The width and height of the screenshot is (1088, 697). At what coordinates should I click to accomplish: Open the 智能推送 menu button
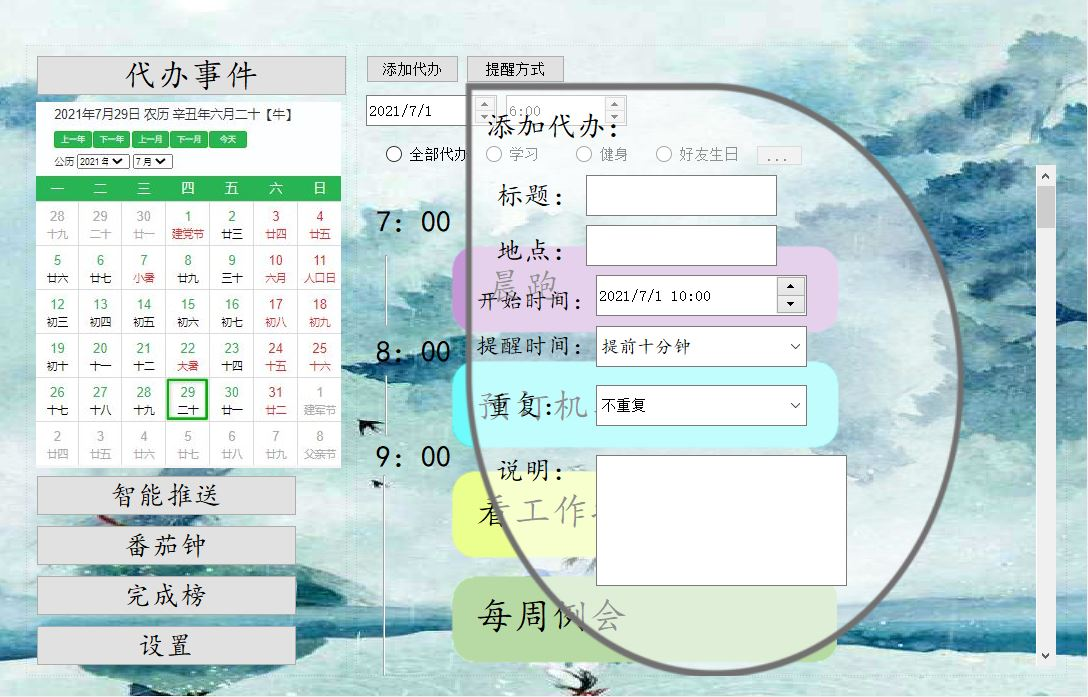166,495
